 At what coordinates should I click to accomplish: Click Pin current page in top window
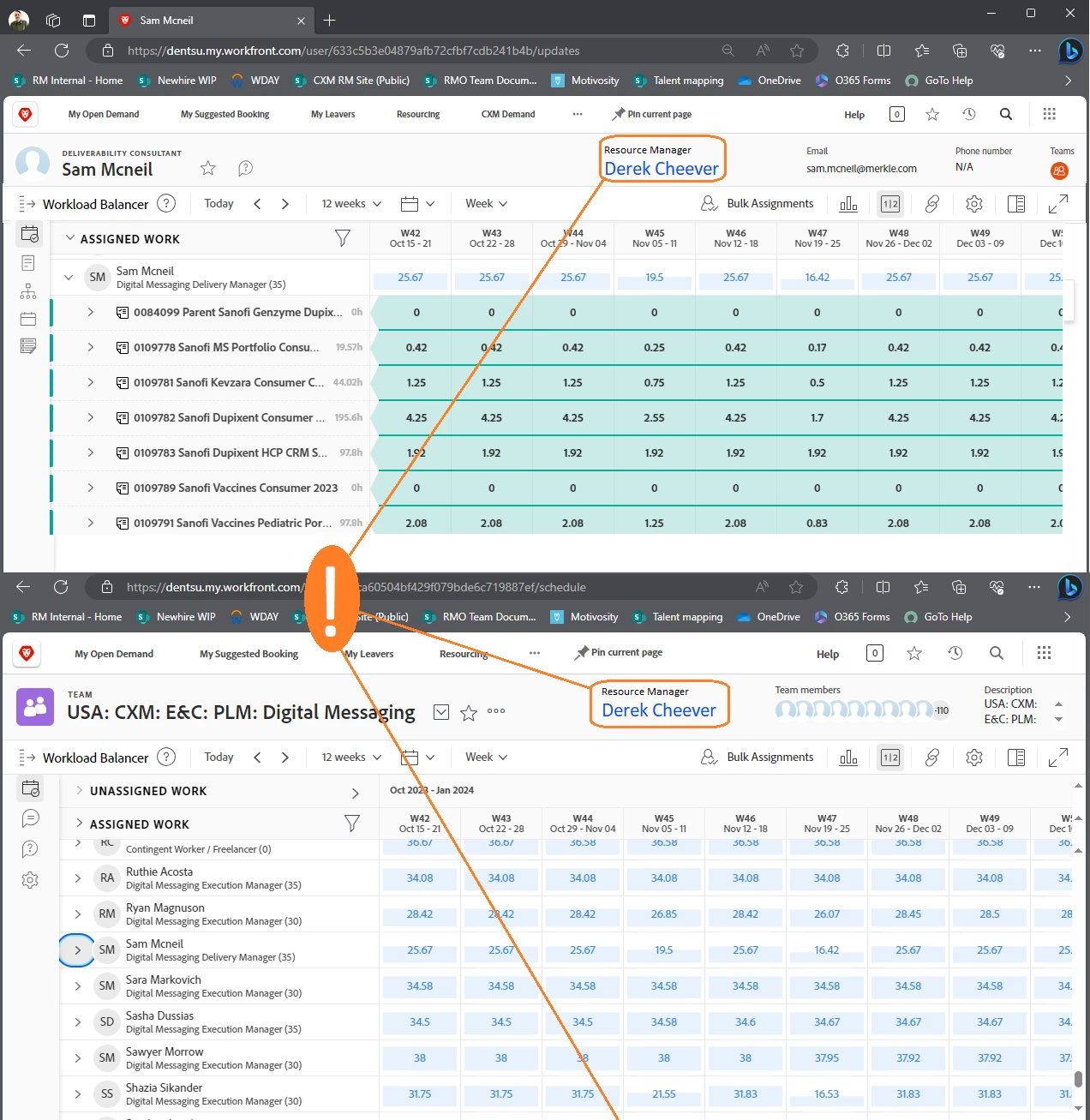(x=652, y=114)
